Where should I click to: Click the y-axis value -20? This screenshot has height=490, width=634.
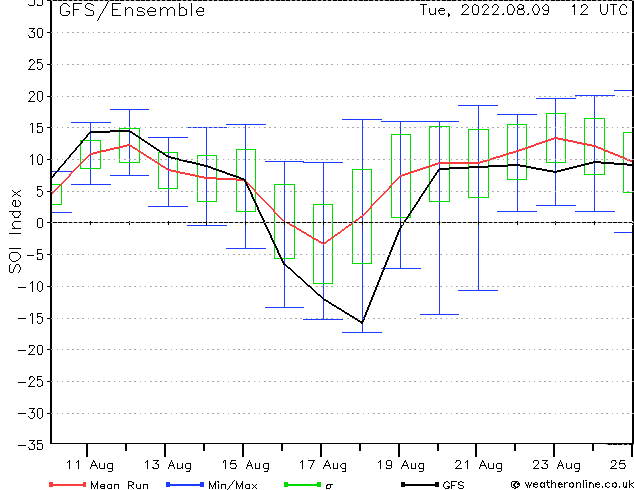tap(31, 350)
